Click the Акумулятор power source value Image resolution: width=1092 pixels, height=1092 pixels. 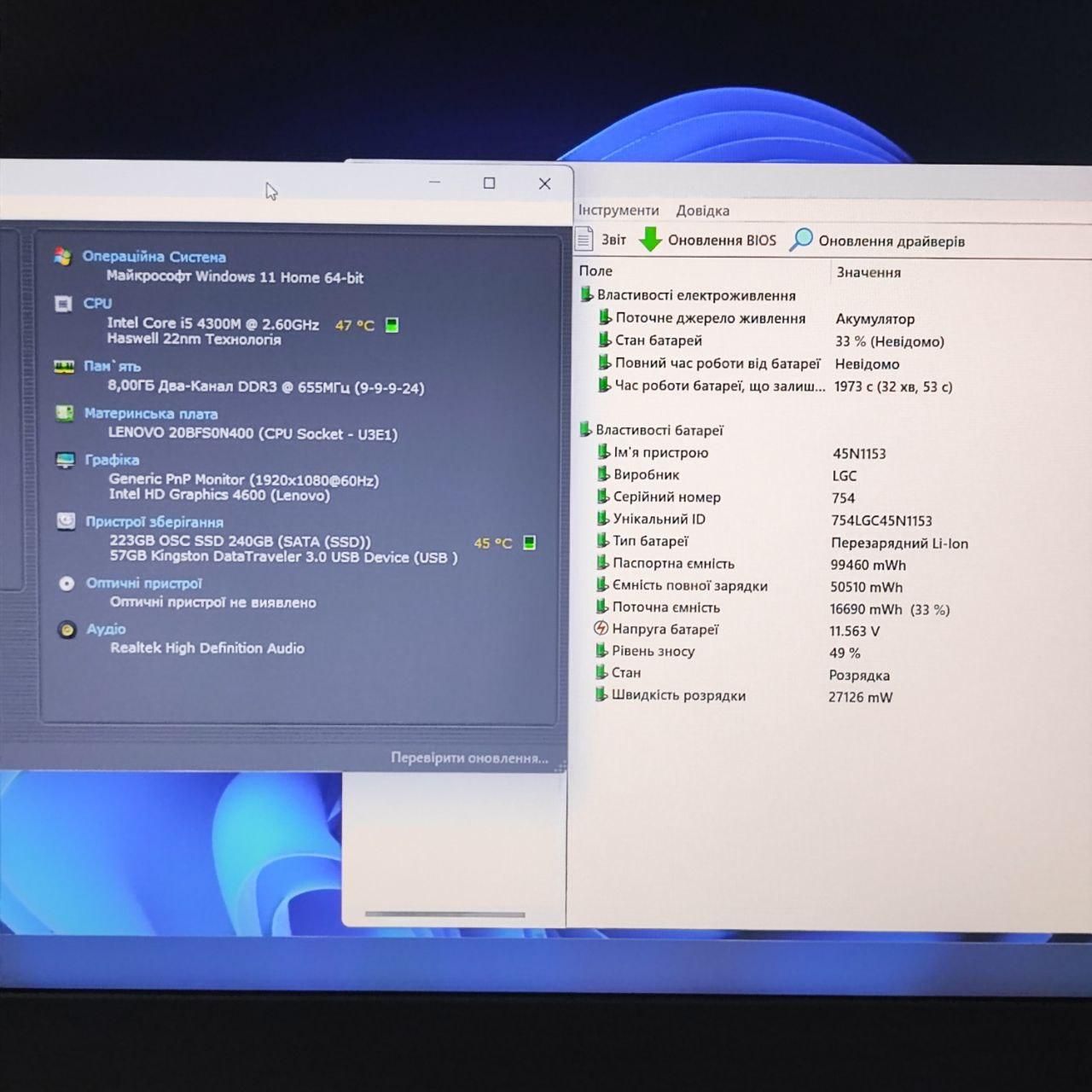(x=875, y=318)
